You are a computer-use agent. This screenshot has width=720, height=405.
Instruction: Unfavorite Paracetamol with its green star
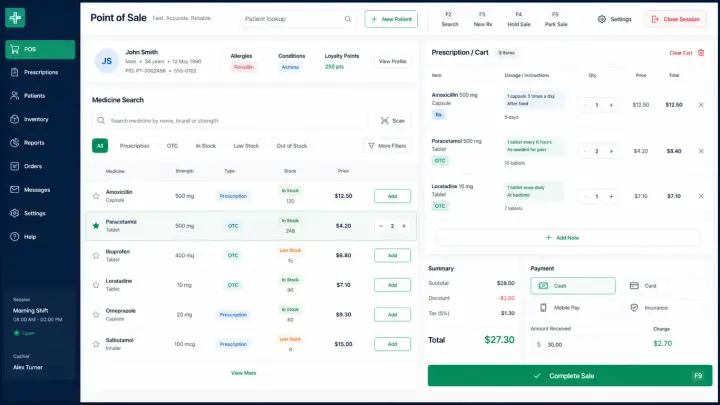(96, 225)
